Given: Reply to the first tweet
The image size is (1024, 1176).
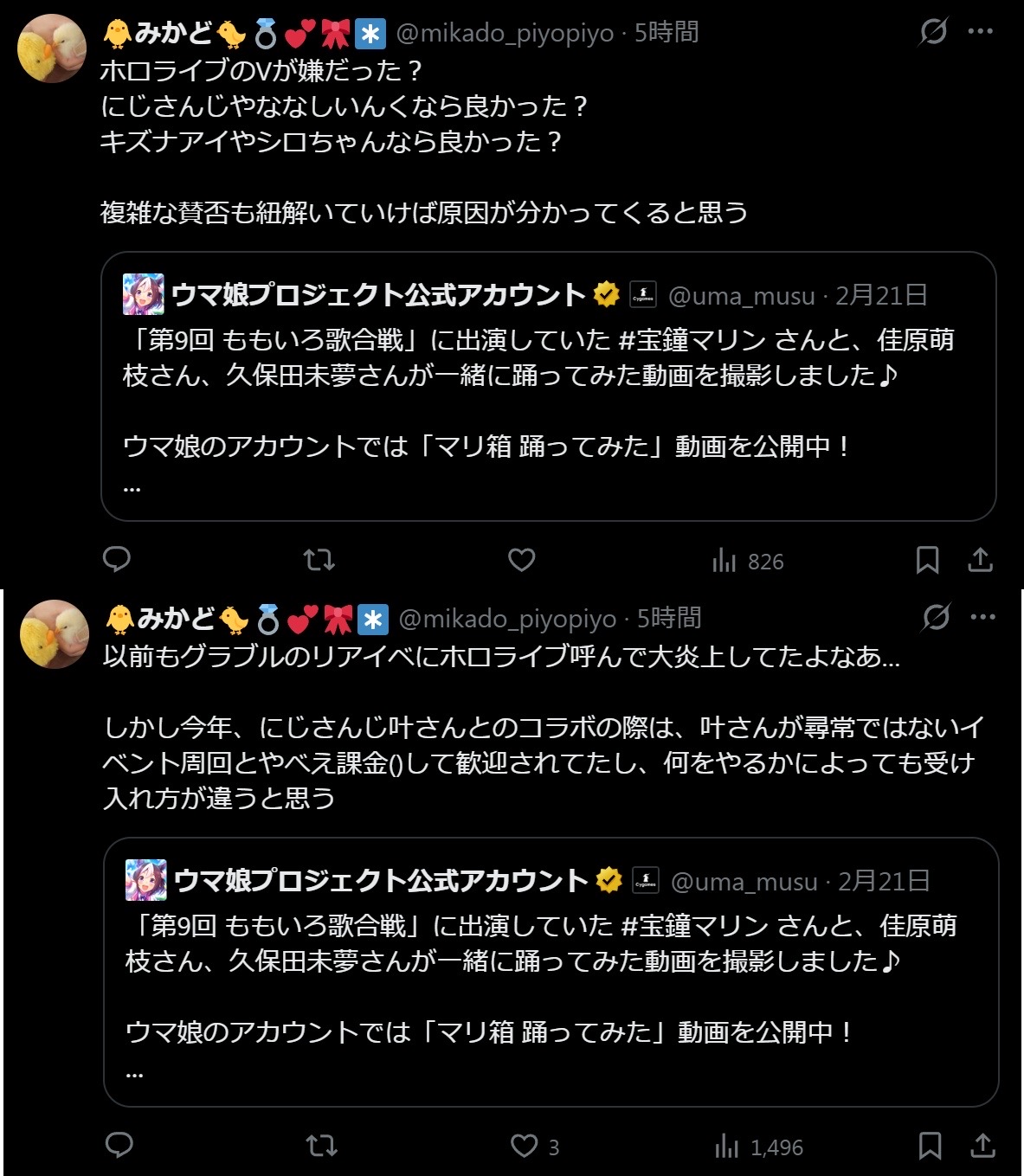Looking at the screenshot, I should (117, 560).
